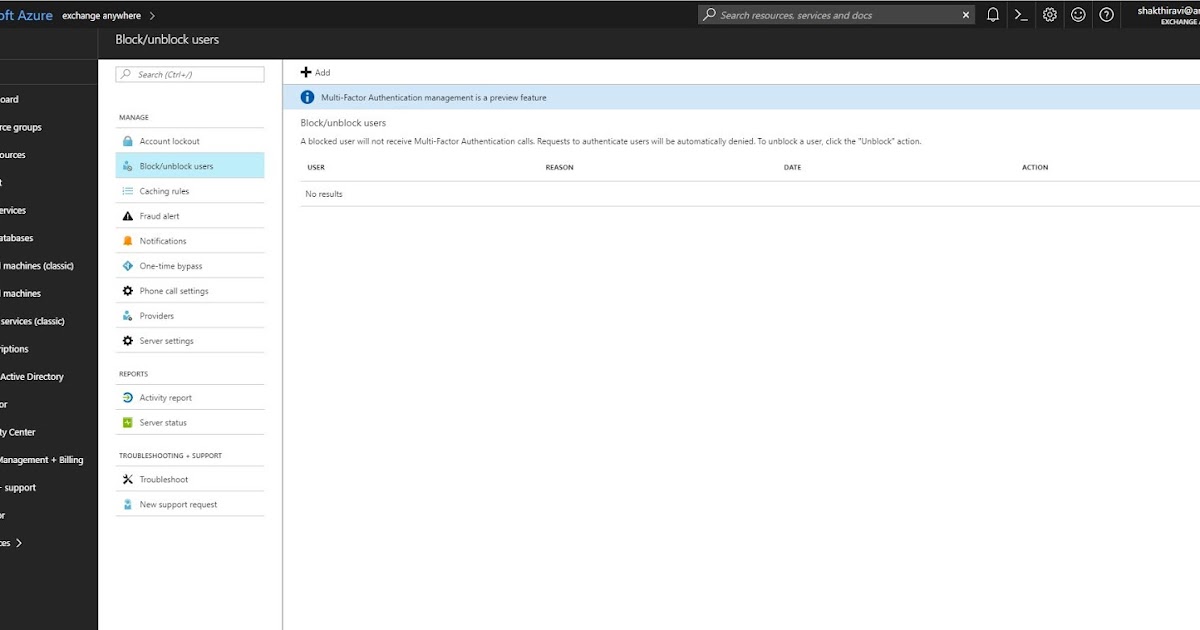
Task: Click the Troubleshoot wrench icon
Action: click(128, 479)
